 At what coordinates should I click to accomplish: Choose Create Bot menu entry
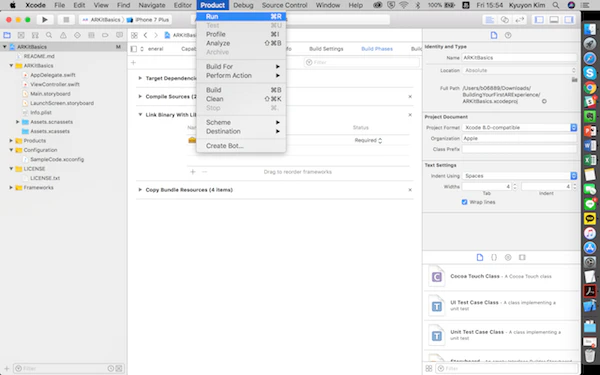pos(241,146)
